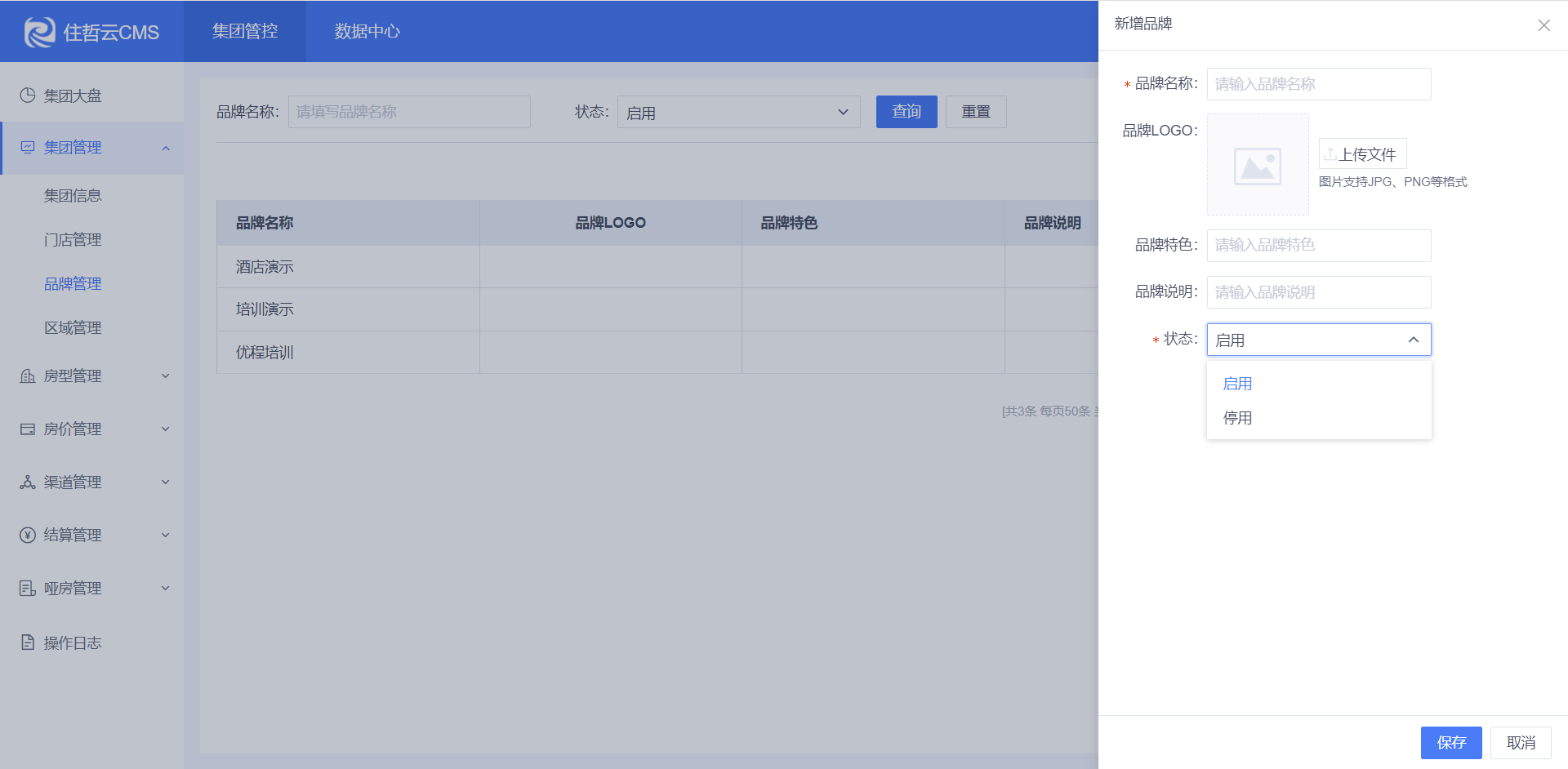Close the 新增品牌 drawer
This screenshot has height=769, width=1568.
pos(1543,25)
